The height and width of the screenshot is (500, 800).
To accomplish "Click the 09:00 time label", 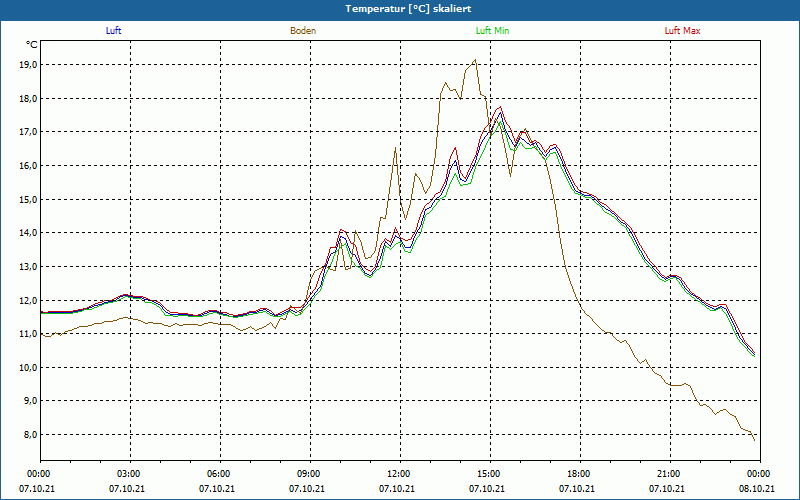I will pos(310,474).
